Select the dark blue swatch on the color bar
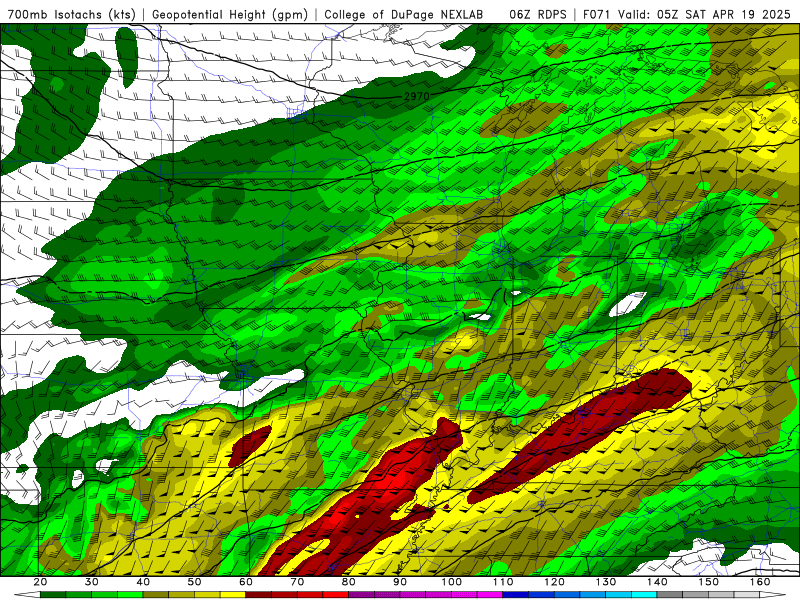The height and width of the screenshot is (600, 800). pos(515,595)
